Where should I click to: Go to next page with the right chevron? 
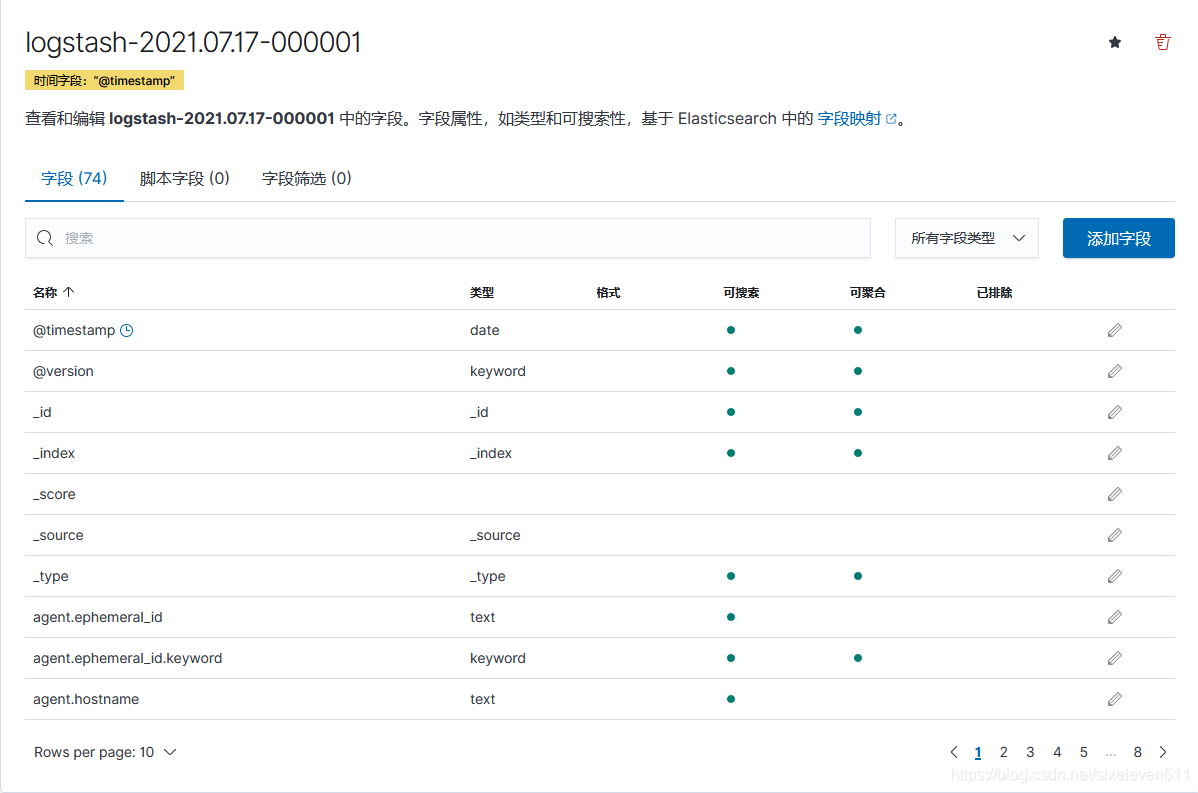(1163, 751)
